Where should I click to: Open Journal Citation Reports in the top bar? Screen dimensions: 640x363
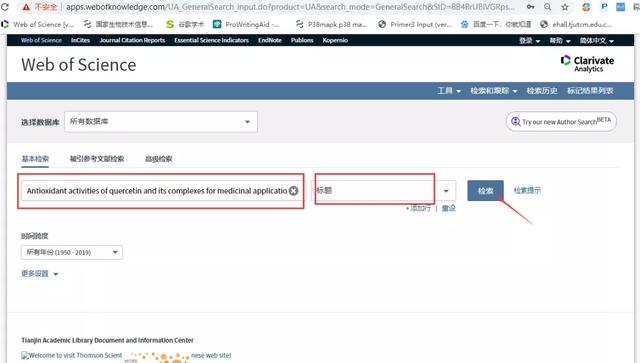(x=132, y=40)
